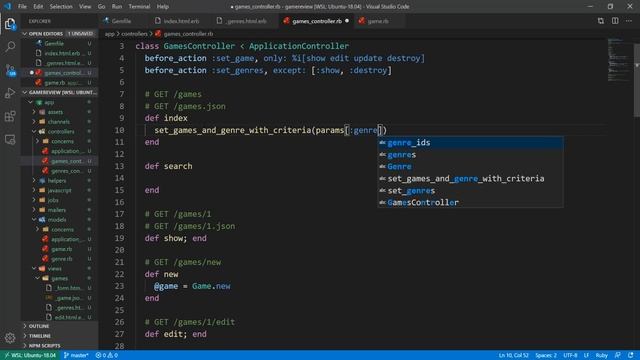Open the Terminal menu
Viewport: 640px width, 360px height.
[139, 7]
